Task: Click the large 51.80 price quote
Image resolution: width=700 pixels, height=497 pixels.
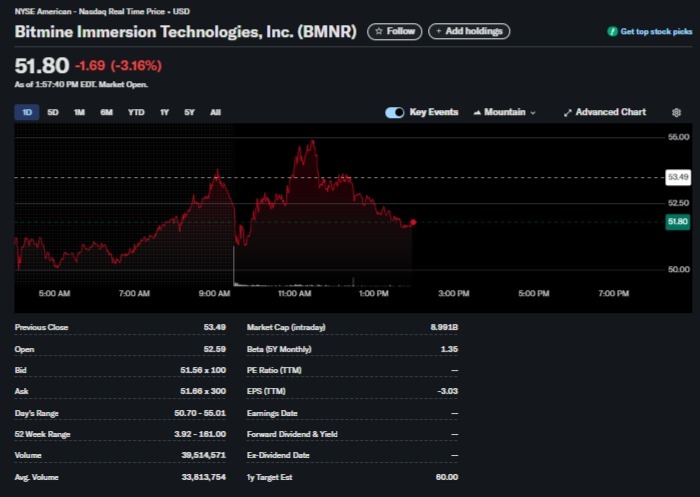Action: (42, 66)
